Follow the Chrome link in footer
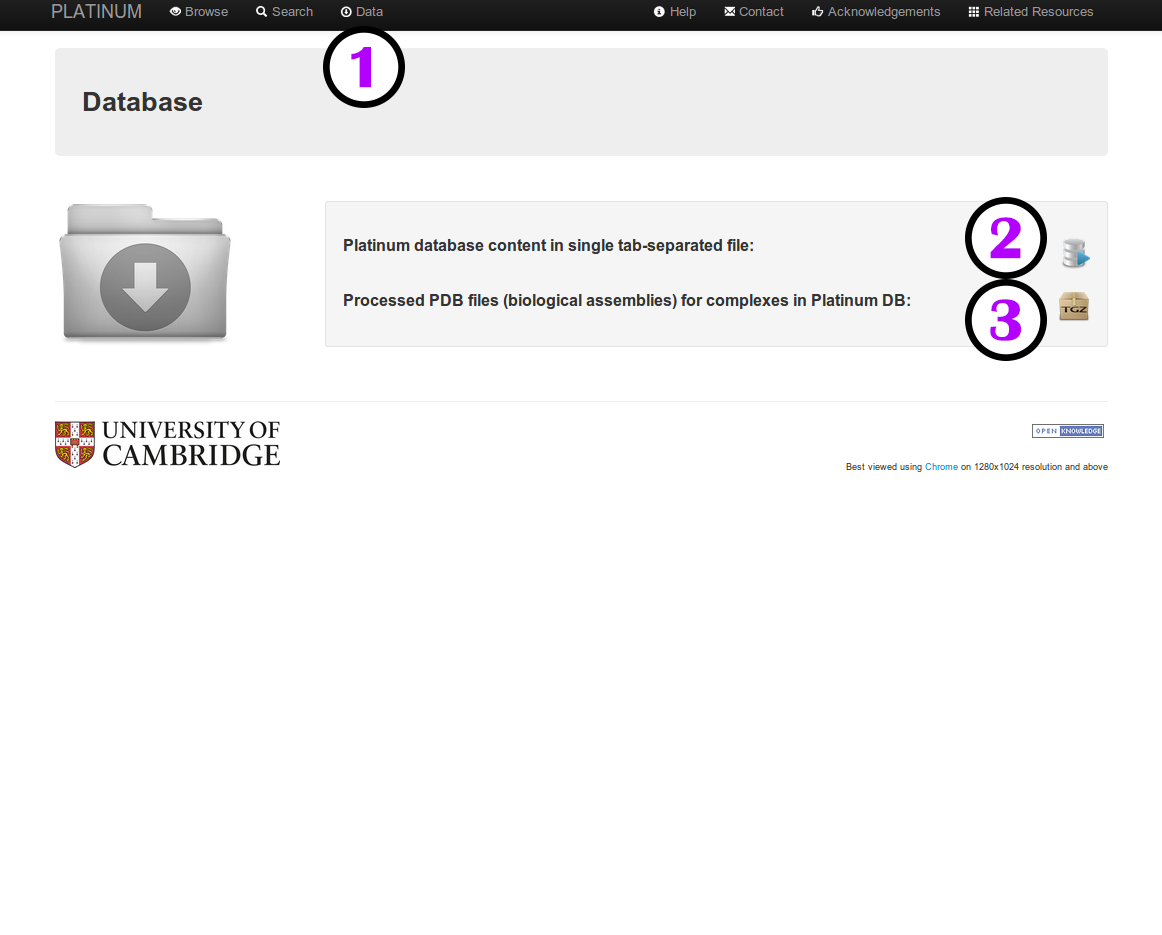 pos(941,467)
